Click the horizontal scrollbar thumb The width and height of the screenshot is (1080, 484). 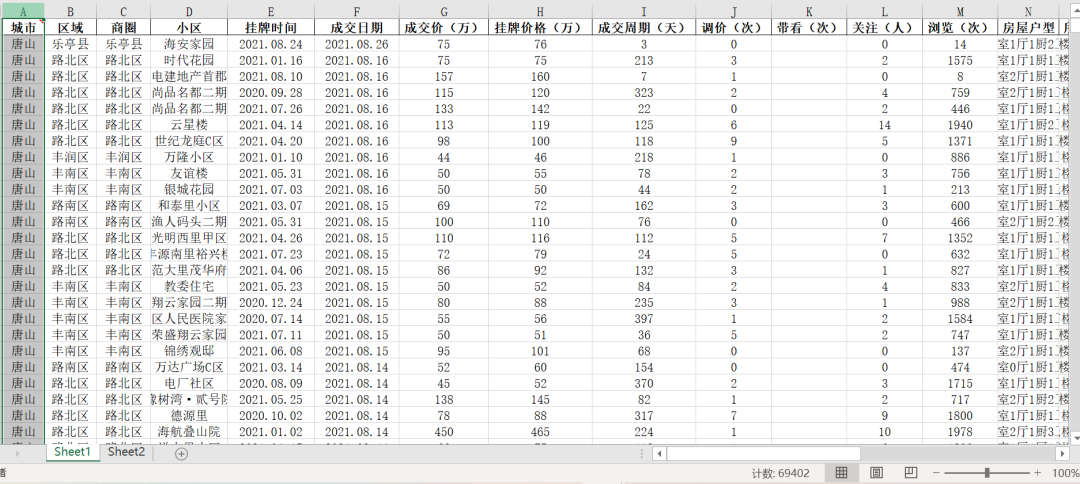(x=763, y=454)
